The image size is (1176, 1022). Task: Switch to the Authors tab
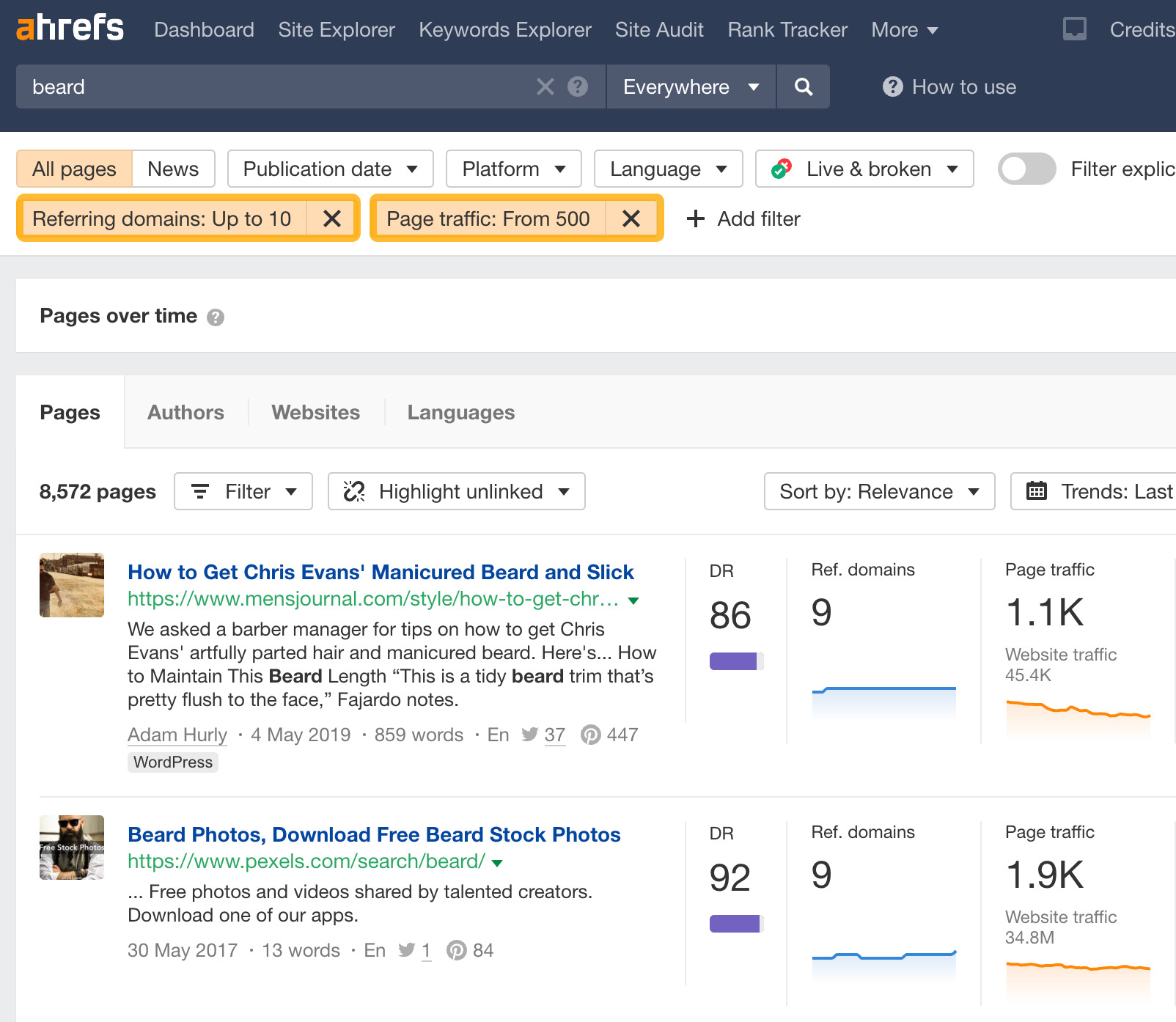point(185,412)
